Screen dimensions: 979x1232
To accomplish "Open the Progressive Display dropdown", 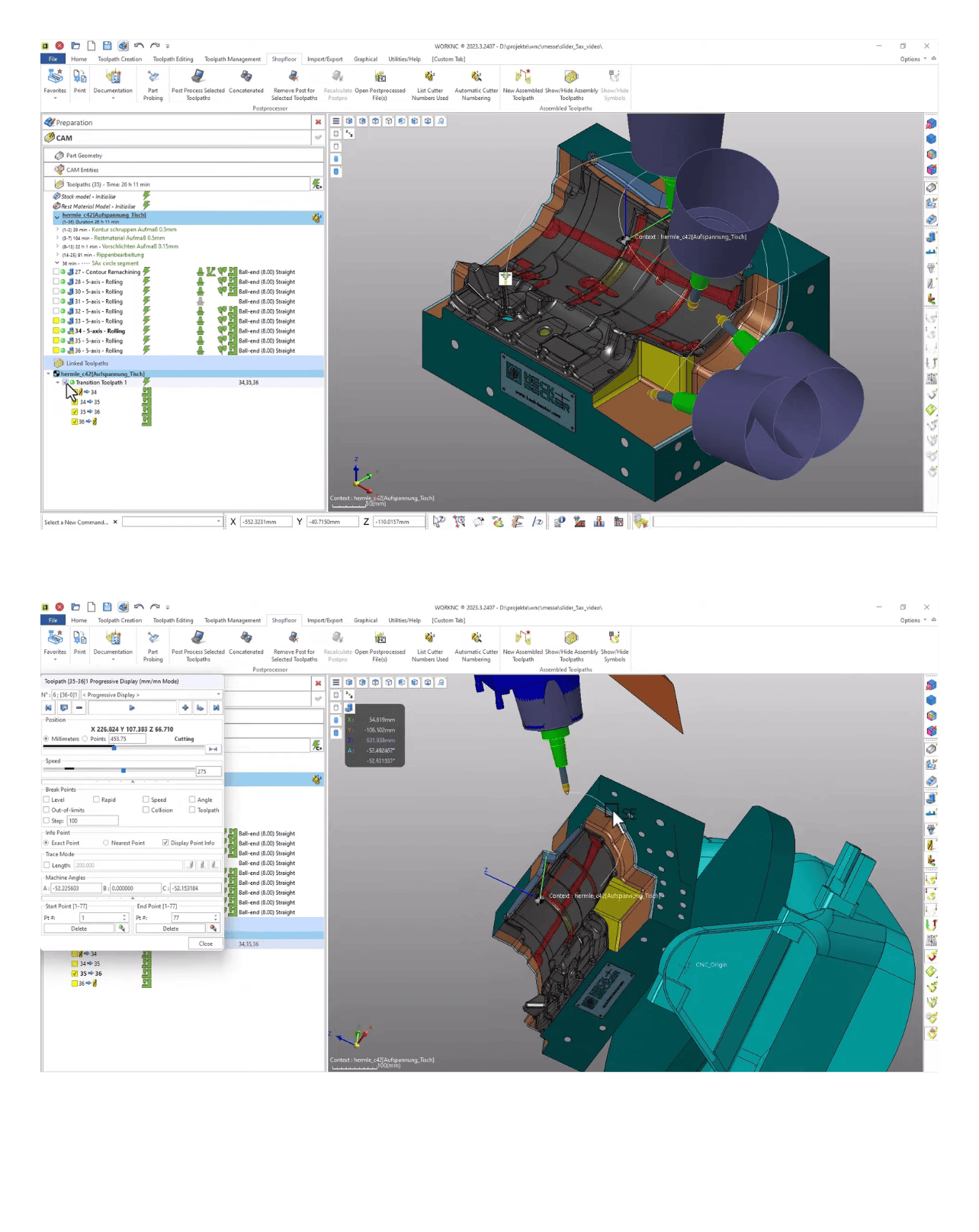I will (151, 695).
